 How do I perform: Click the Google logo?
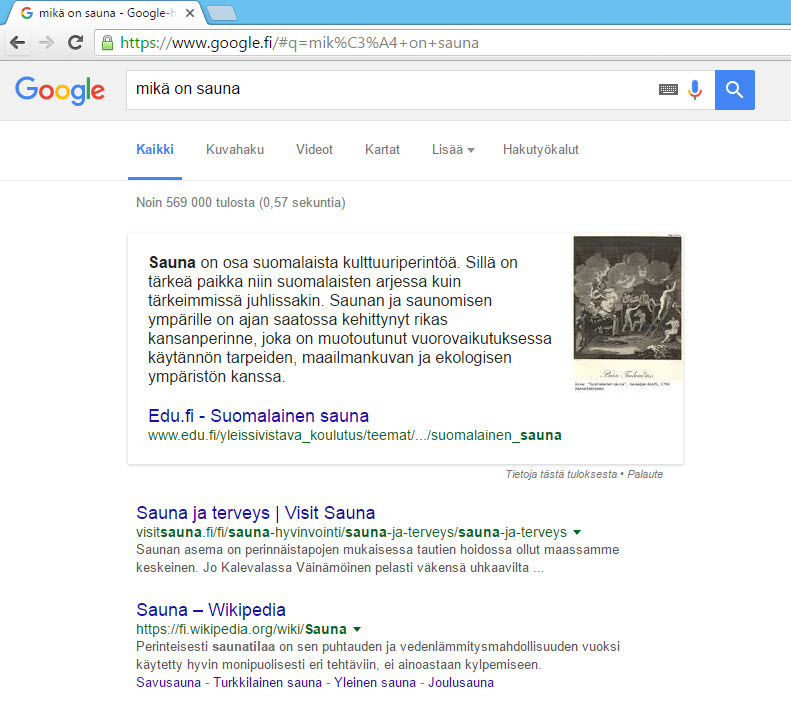[x=60, y=90]
